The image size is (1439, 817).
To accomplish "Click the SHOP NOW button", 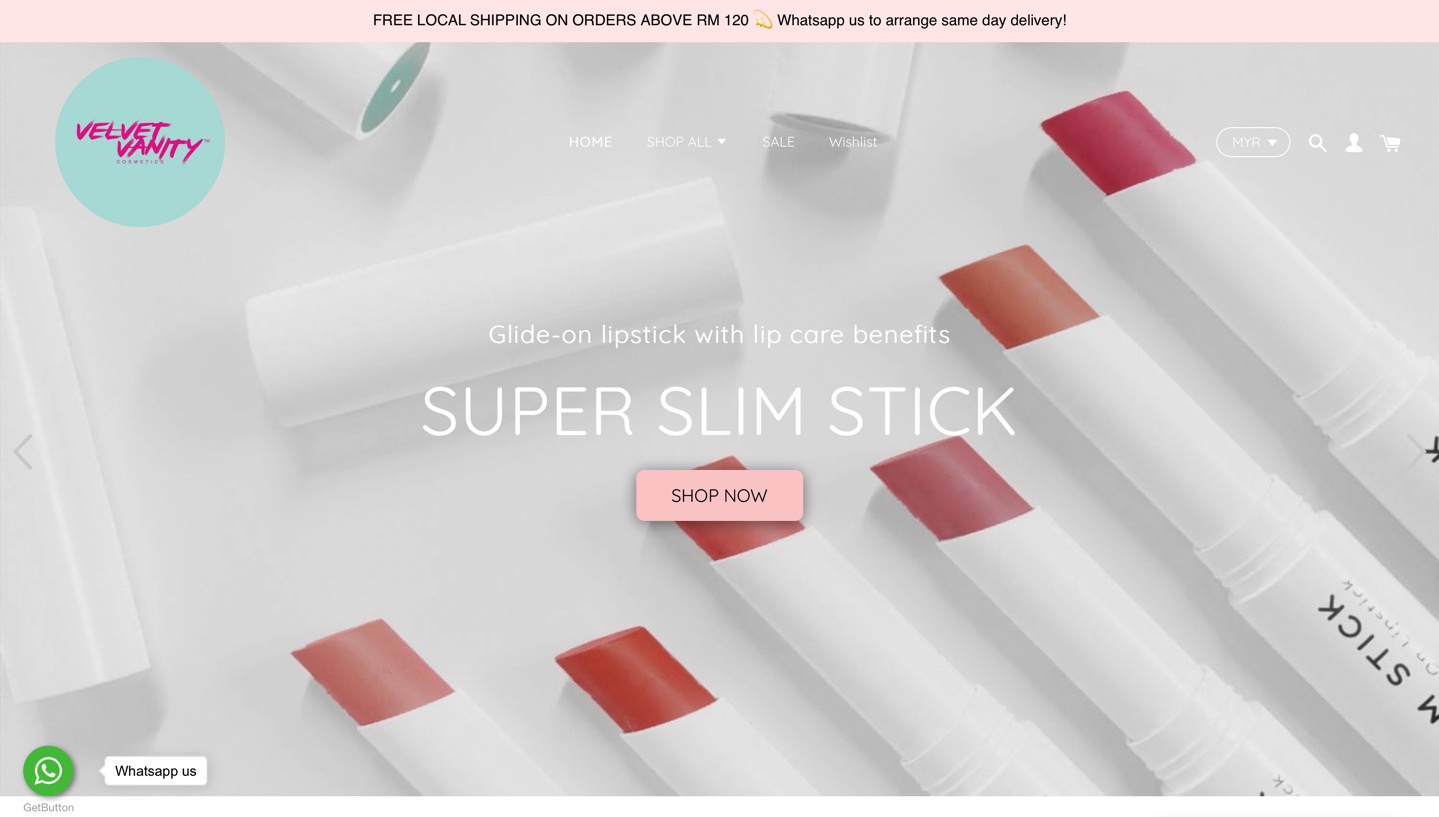I will [719, 495].
